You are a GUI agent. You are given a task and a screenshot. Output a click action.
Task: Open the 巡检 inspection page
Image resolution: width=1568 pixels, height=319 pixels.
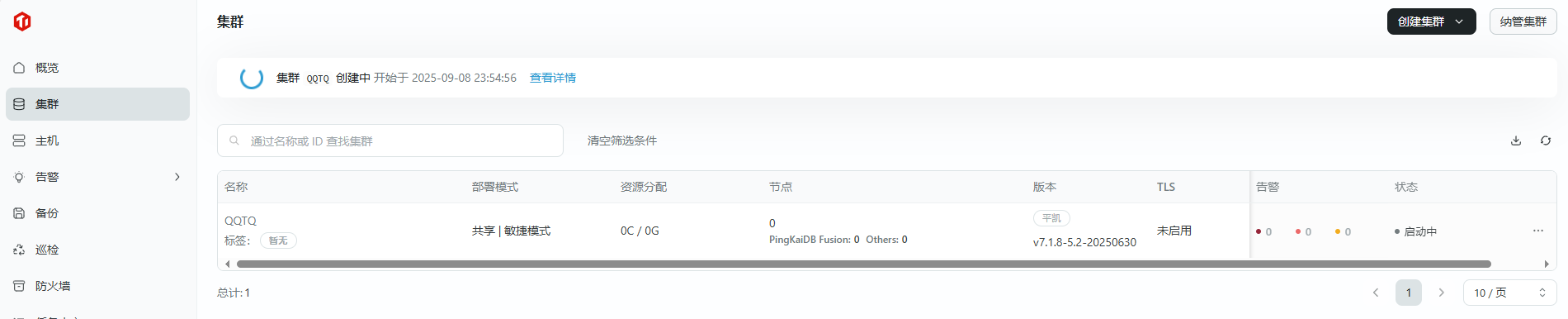pyautogui.click(x=97, y=250)
